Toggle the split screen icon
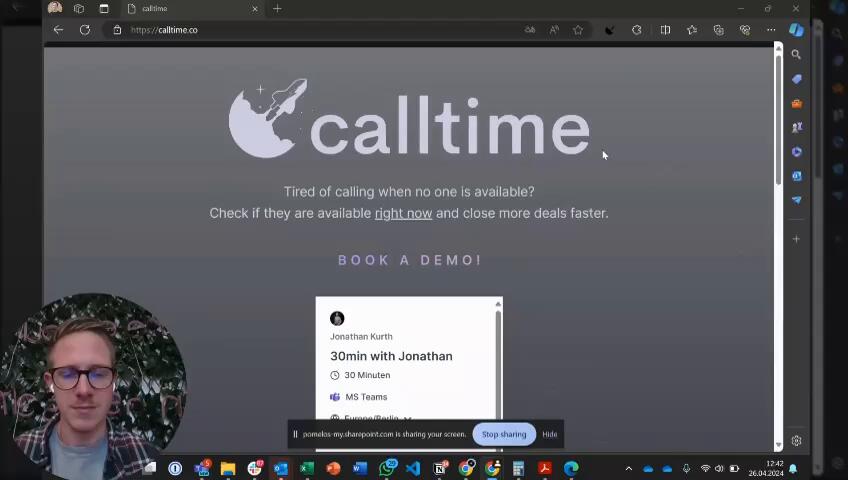Image resolution: width=848 pixels, height=480 pixels. [665, 30]
